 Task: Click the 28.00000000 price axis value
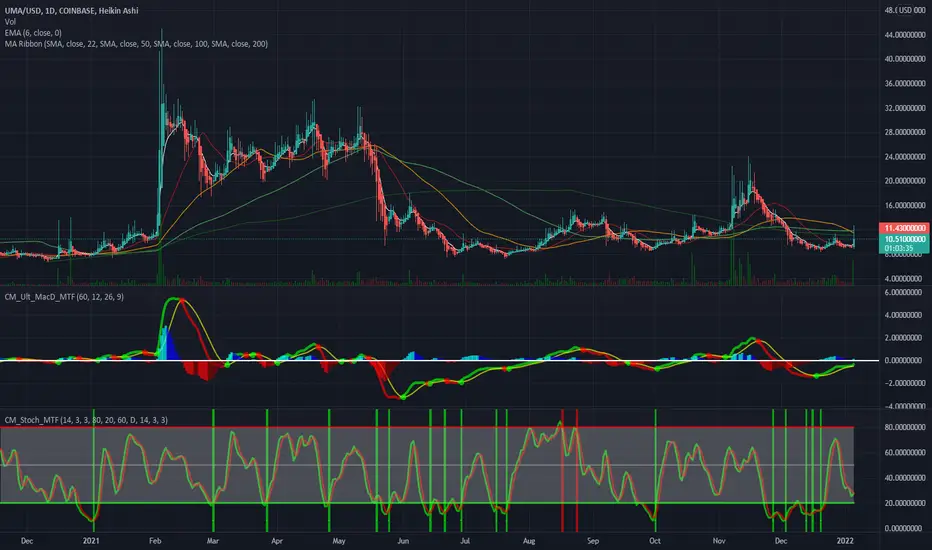tap(905, 132)
